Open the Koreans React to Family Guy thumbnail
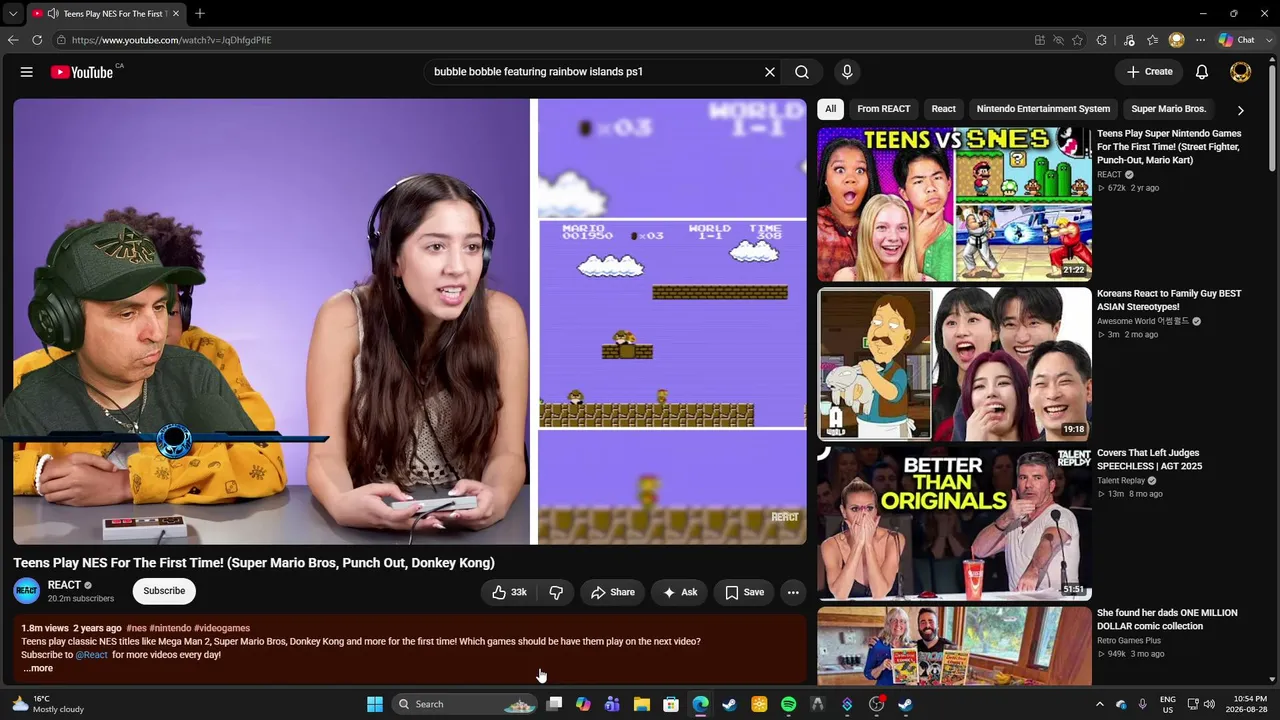This screenshot has width=1280, height=720. point(954,364)
